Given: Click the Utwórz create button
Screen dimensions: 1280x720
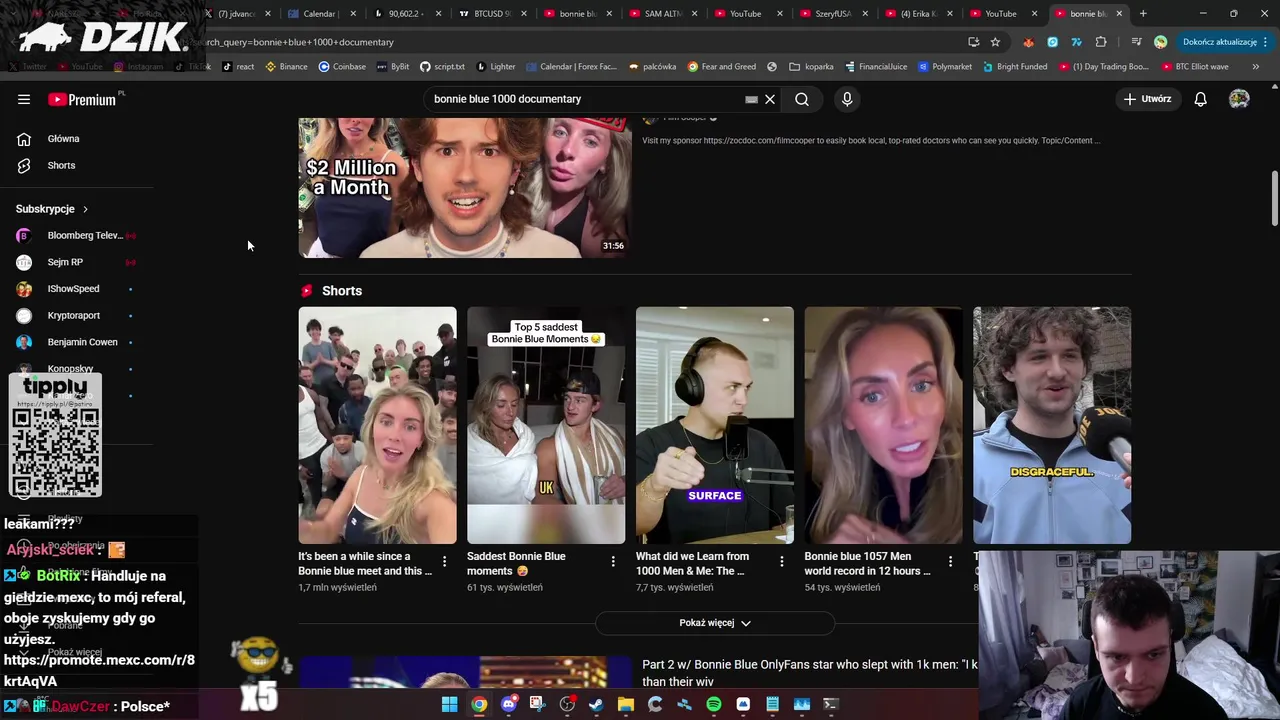Looking at the screenshot, I should coord(1147,99).
